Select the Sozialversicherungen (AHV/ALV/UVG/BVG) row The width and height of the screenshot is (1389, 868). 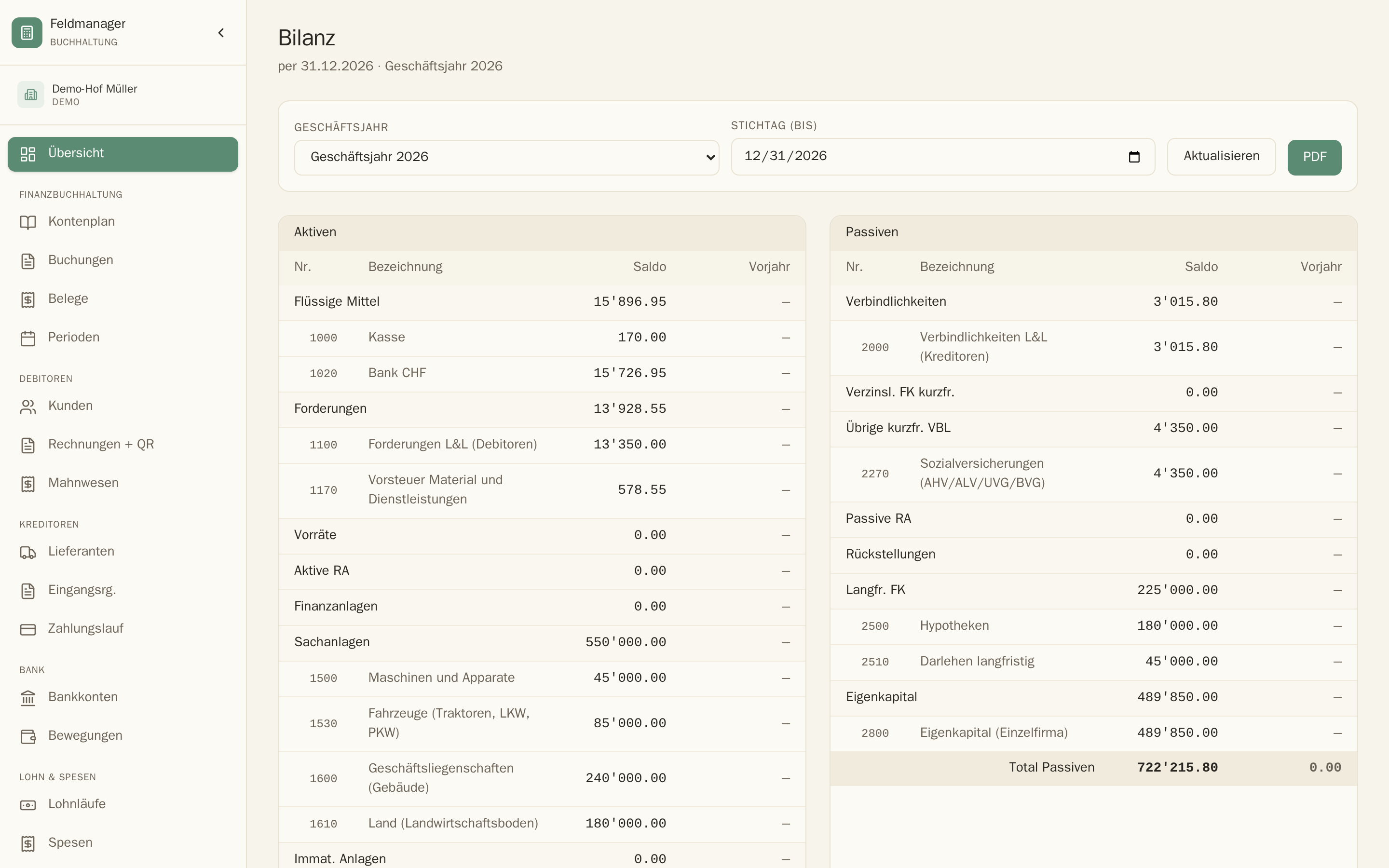pyautogui.click(x=1093, y=474)
